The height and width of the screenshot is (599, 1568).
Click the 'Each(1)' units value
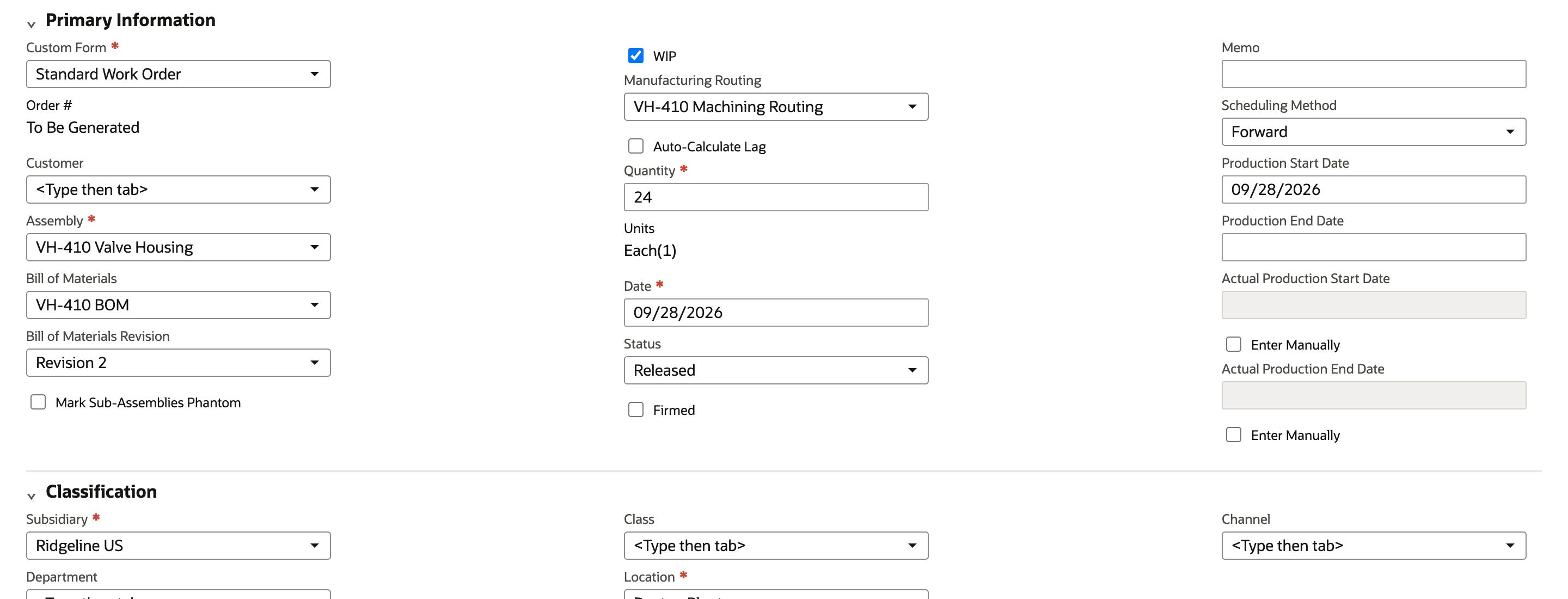650,251
